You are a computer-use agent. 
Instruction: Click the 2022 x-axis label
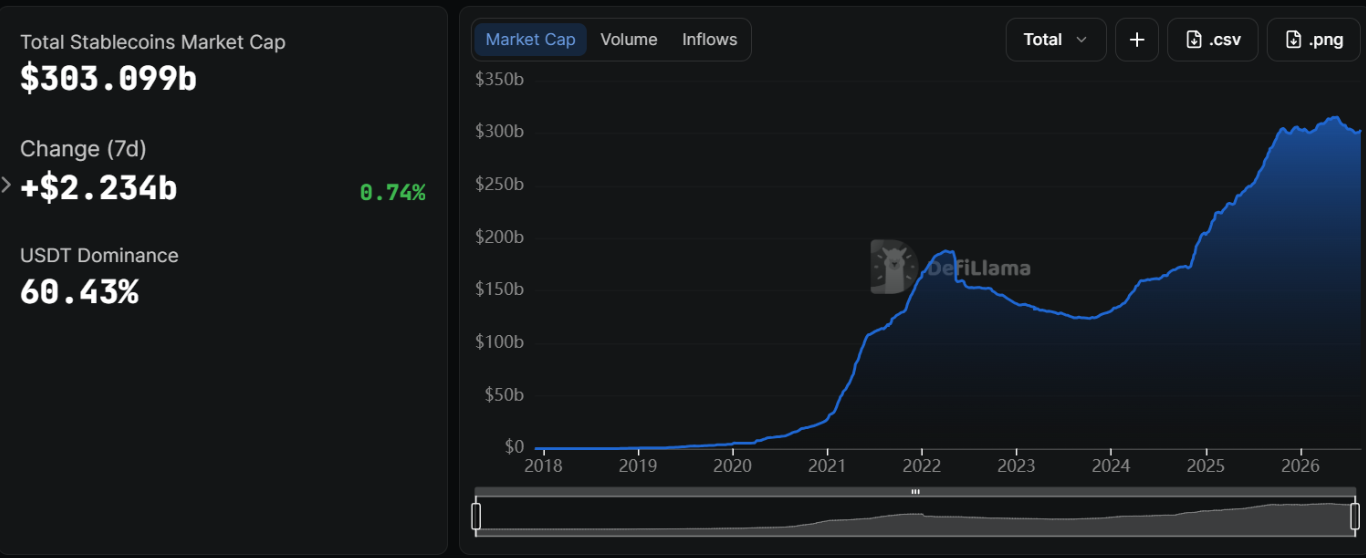coord(922,466)
